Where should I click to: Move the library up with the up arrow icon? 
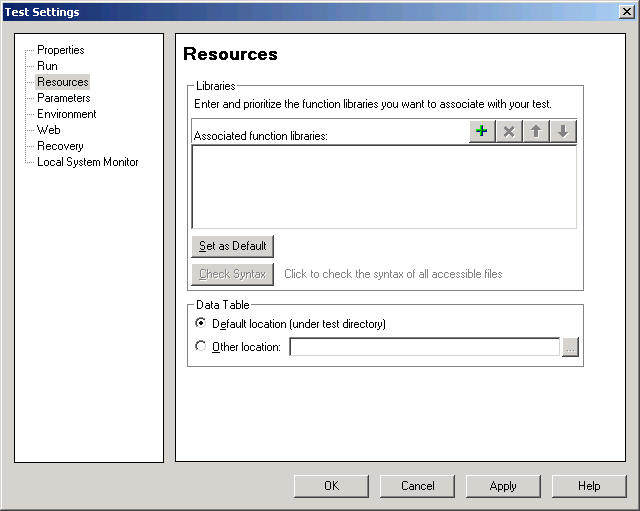536,131
